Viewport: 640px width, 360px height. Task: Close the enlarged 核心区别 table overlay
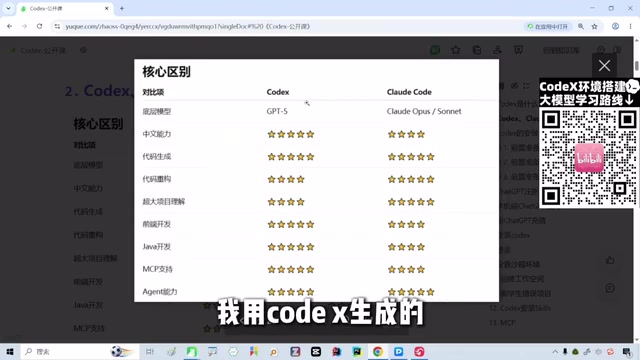click(604, 66)
